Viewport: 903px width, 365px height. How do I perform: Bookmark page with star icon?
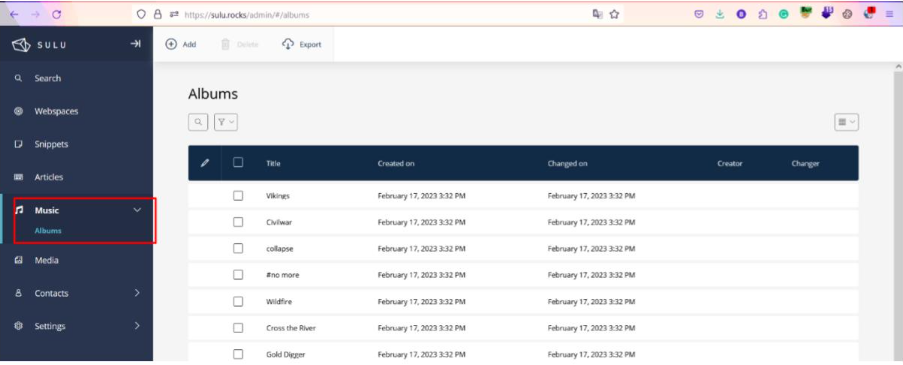(x=614, y=15)
